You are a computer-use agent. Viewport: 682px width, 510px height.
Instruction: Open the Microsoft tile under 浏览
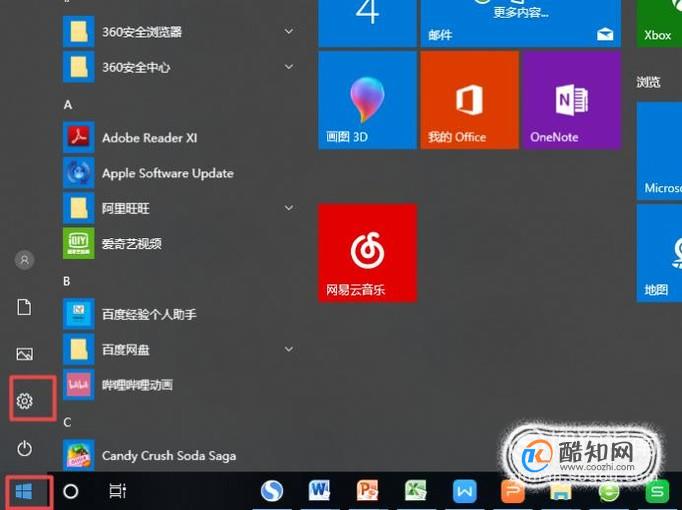[x=659, y=151]
